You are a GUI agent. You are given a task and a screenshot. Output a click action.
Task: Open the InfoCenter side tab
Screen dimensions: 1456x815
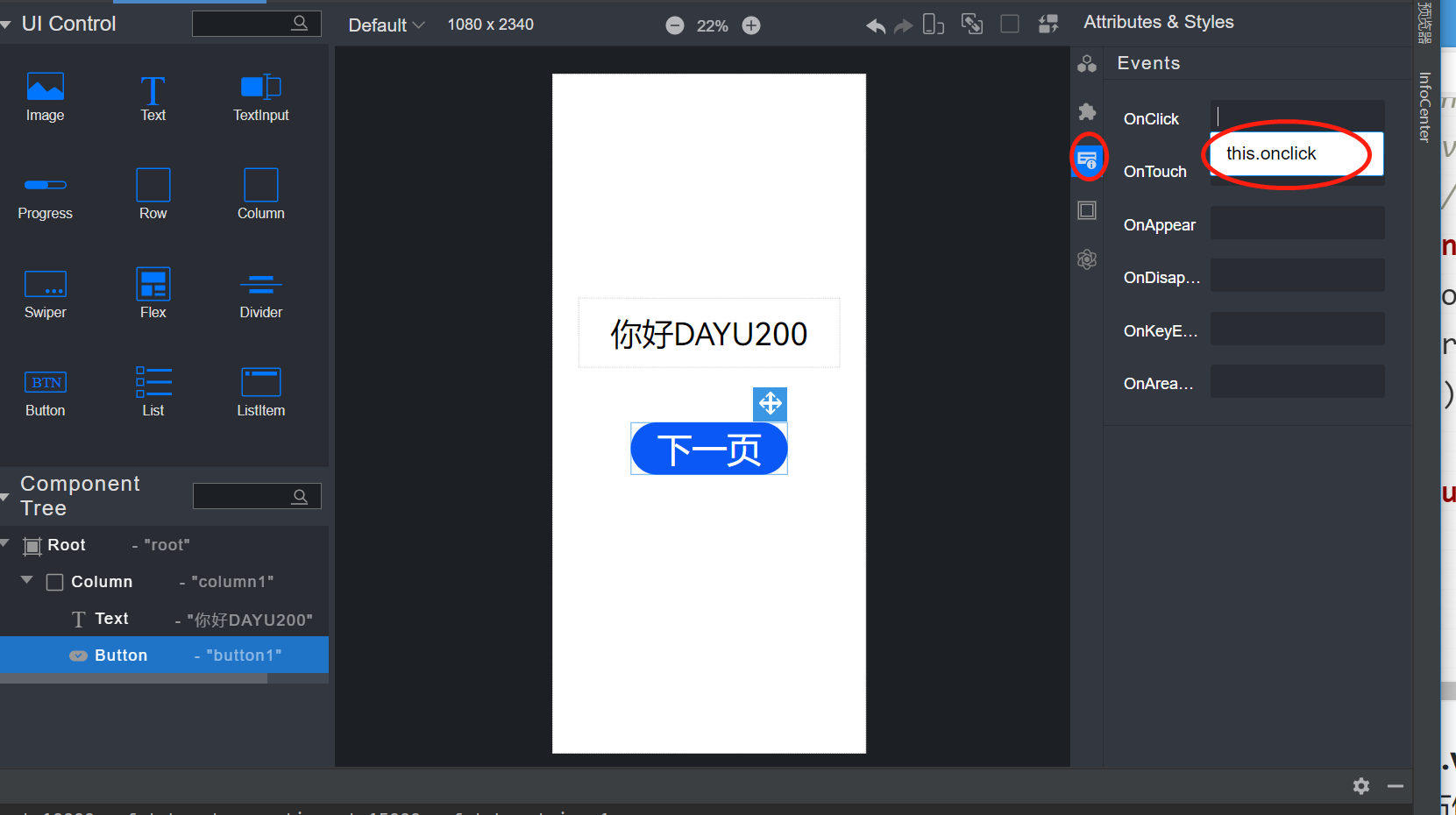coord(1425,107)
